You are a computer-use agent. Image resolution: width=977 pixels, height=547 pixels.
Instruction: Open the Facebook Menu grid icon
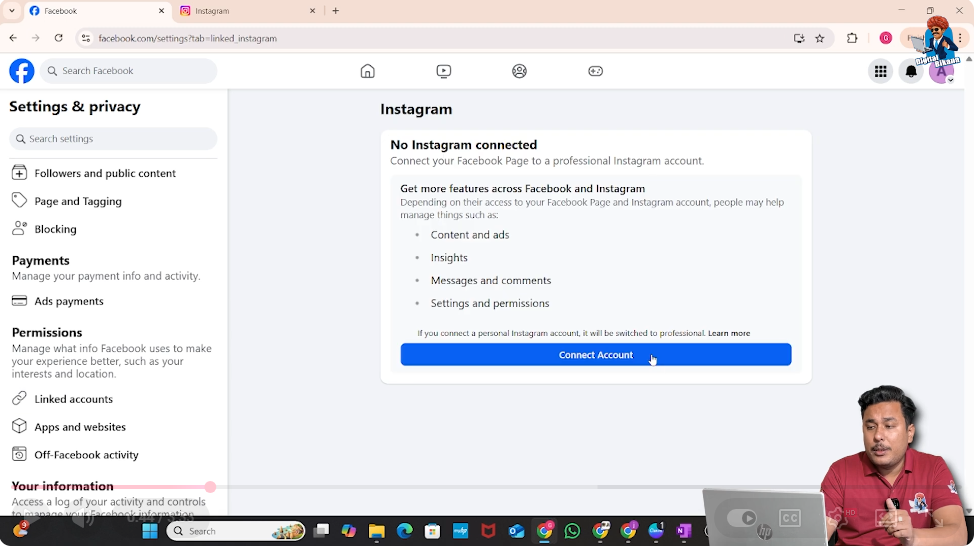pos(880,72)
